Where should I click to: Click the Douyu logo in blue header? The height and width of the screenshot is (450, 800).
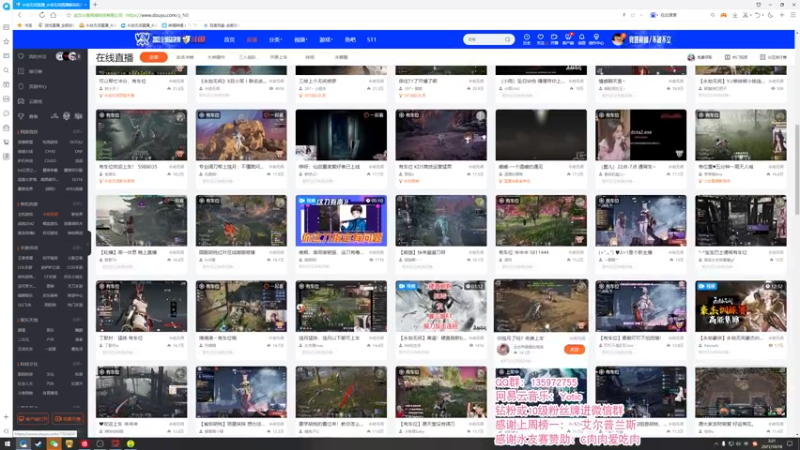pos(169,39)
